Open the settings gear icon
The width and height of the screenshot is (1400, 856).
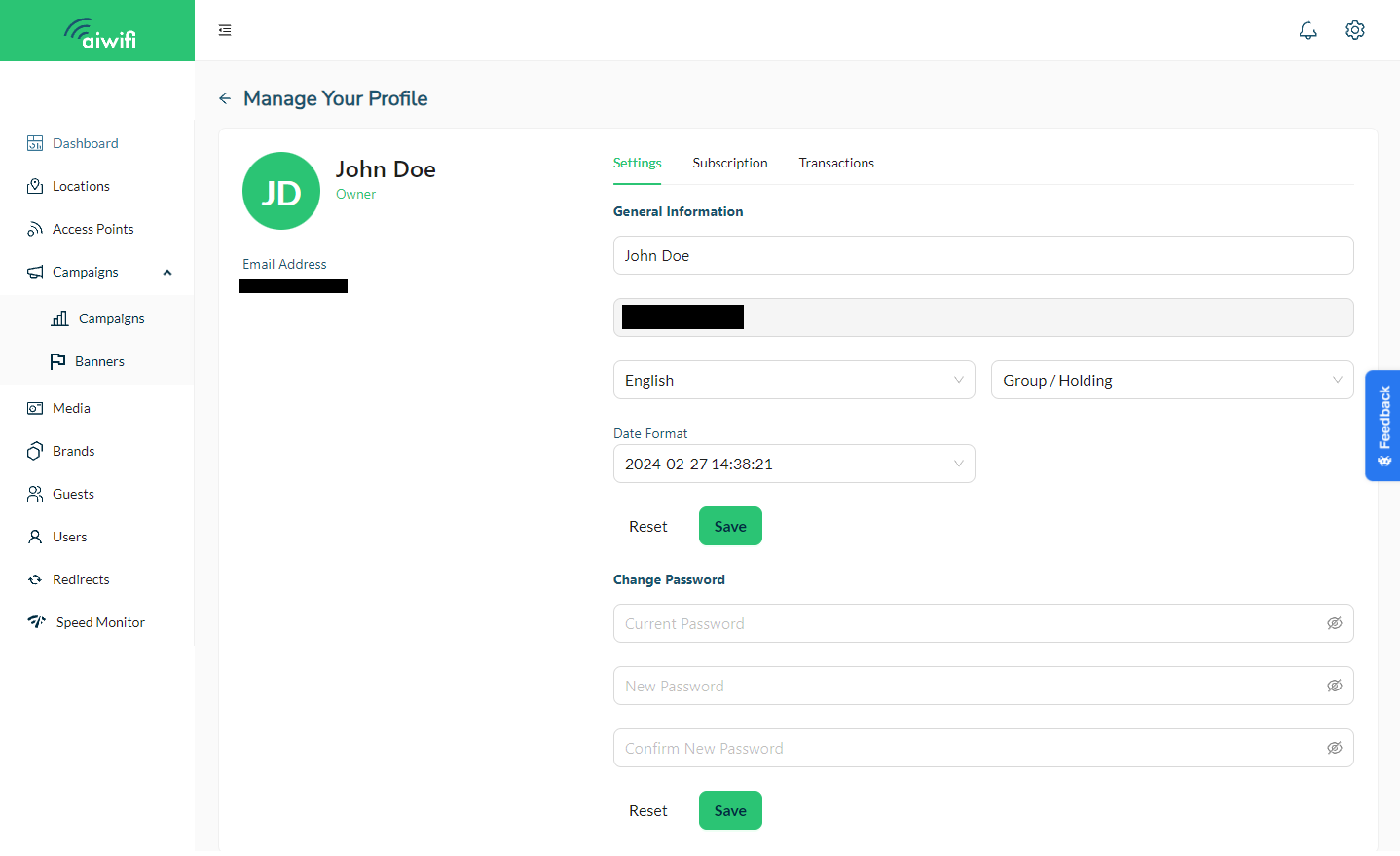[x=1354, y=30]
